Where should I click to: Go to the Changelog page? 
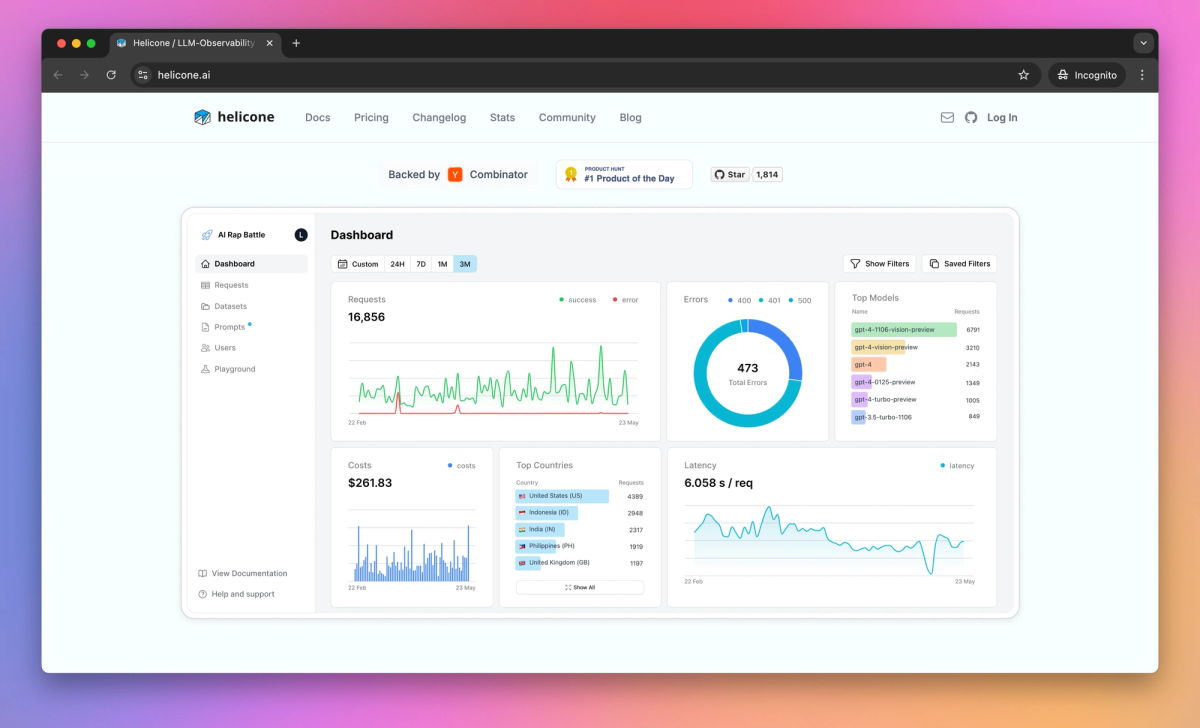[439, 117]
